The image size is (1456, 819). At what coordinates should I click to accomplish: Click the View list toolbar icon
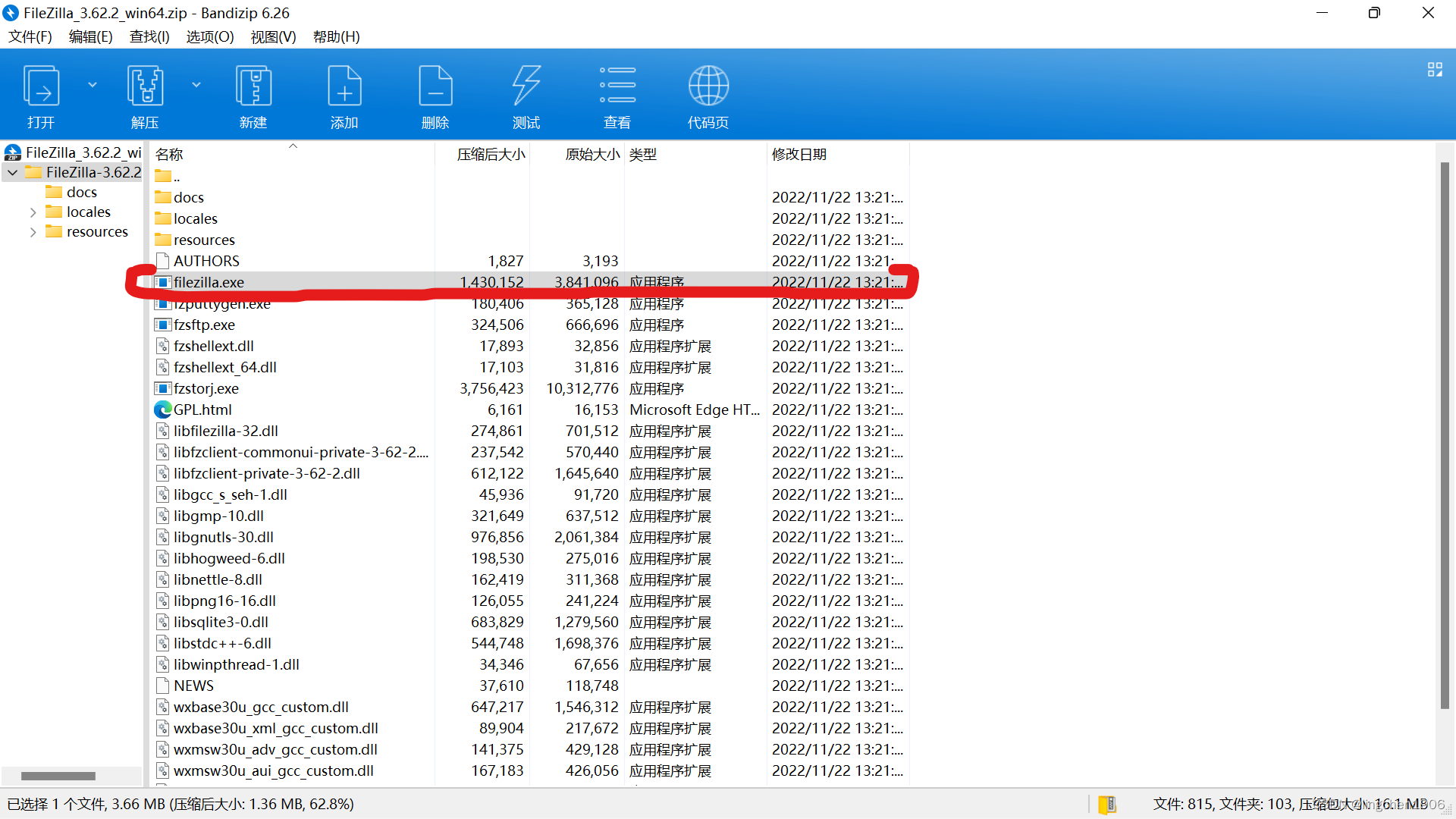coord(617,86)
